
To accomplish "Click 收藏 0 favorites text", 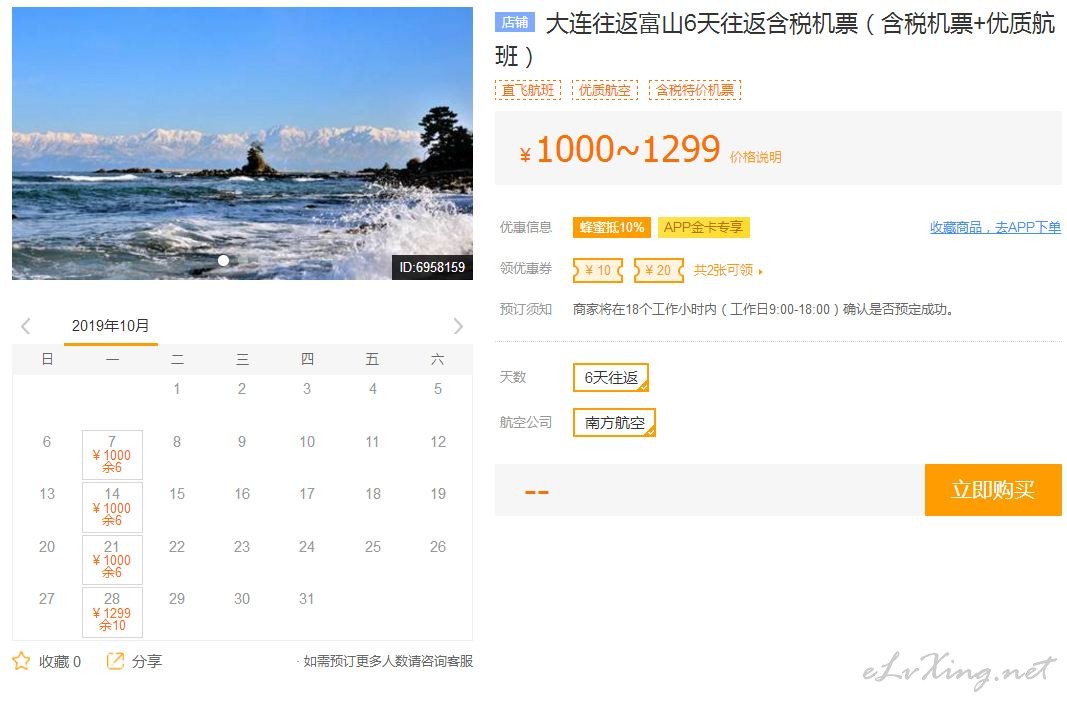I will [60, 661].
